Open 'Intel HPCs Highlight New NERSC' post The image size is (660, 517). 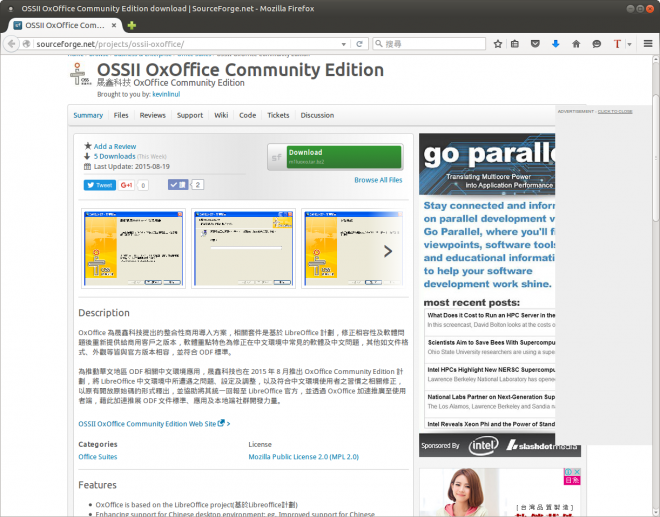[491, 370]
